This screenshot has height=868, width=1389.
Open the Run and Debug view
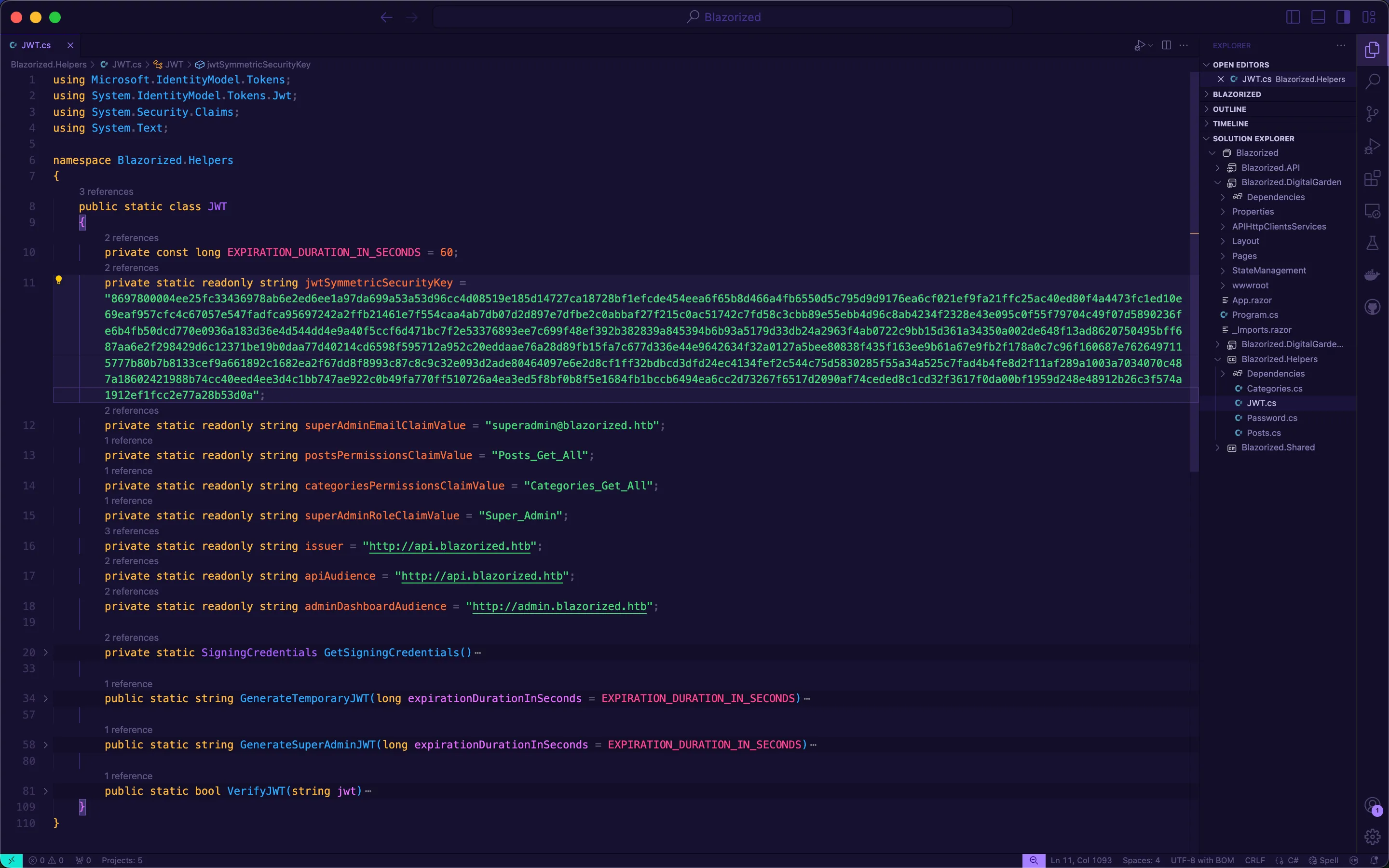[x=1372, y=147]
